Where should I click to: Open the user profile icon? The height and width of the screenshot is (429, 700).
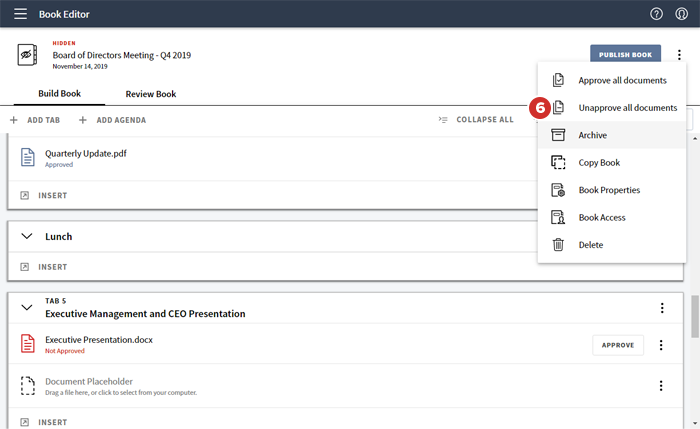[x=681, y=14]
